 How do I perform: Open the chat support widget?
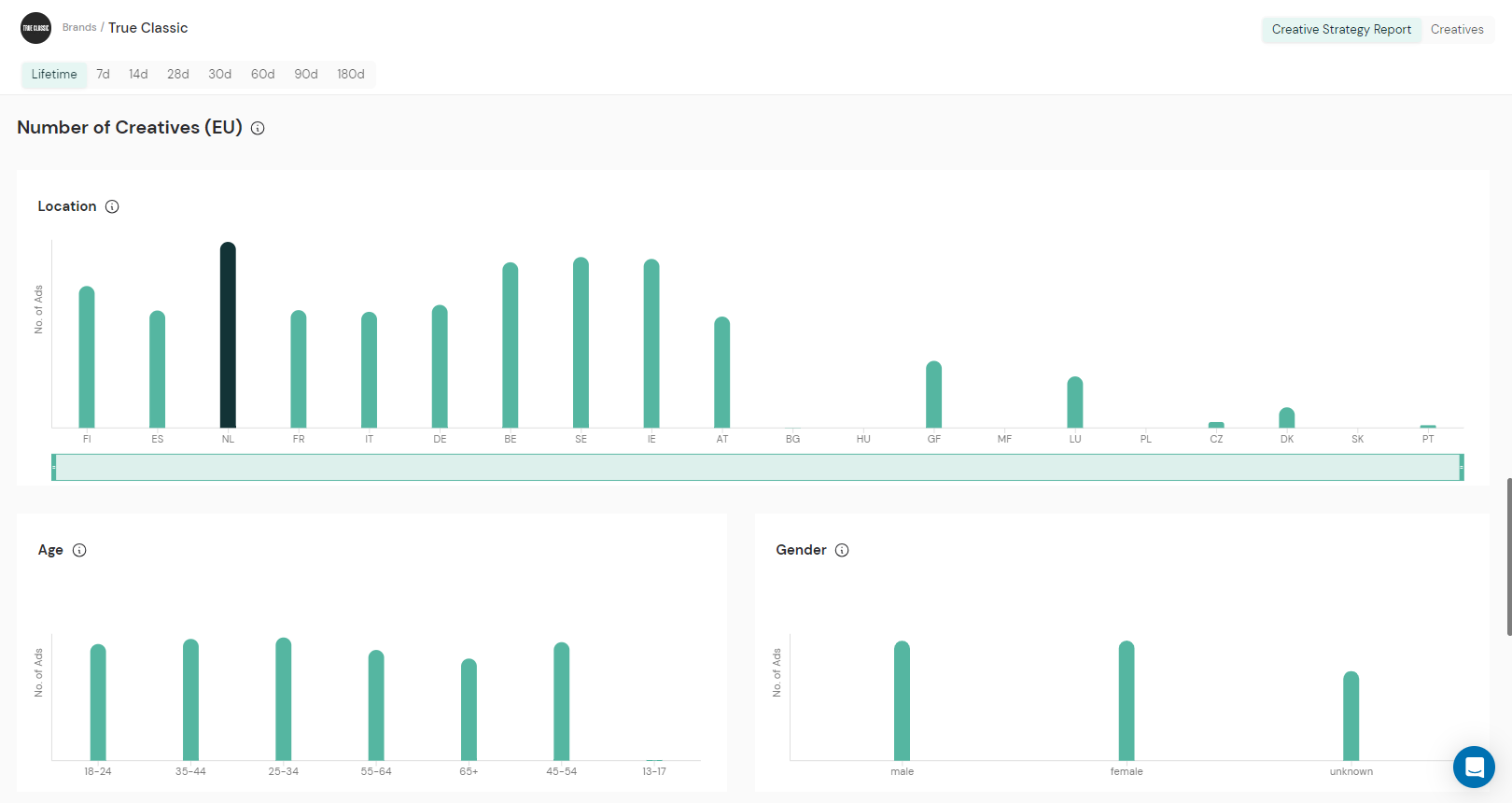(1474, 768)
